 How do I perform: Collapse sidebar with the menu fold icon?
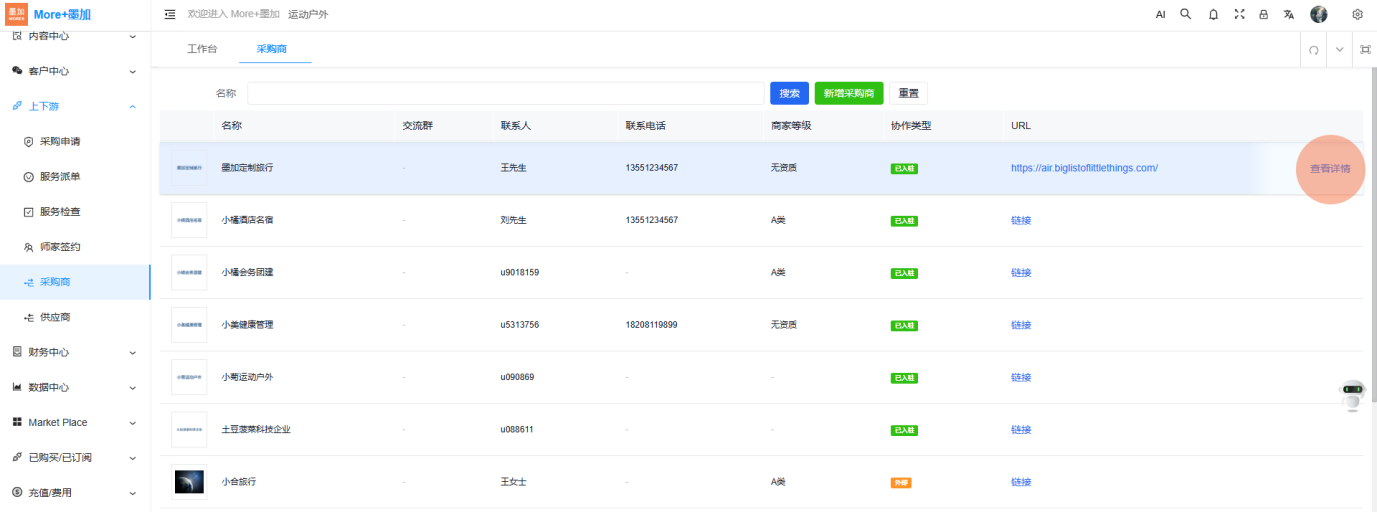coord(170,15)
